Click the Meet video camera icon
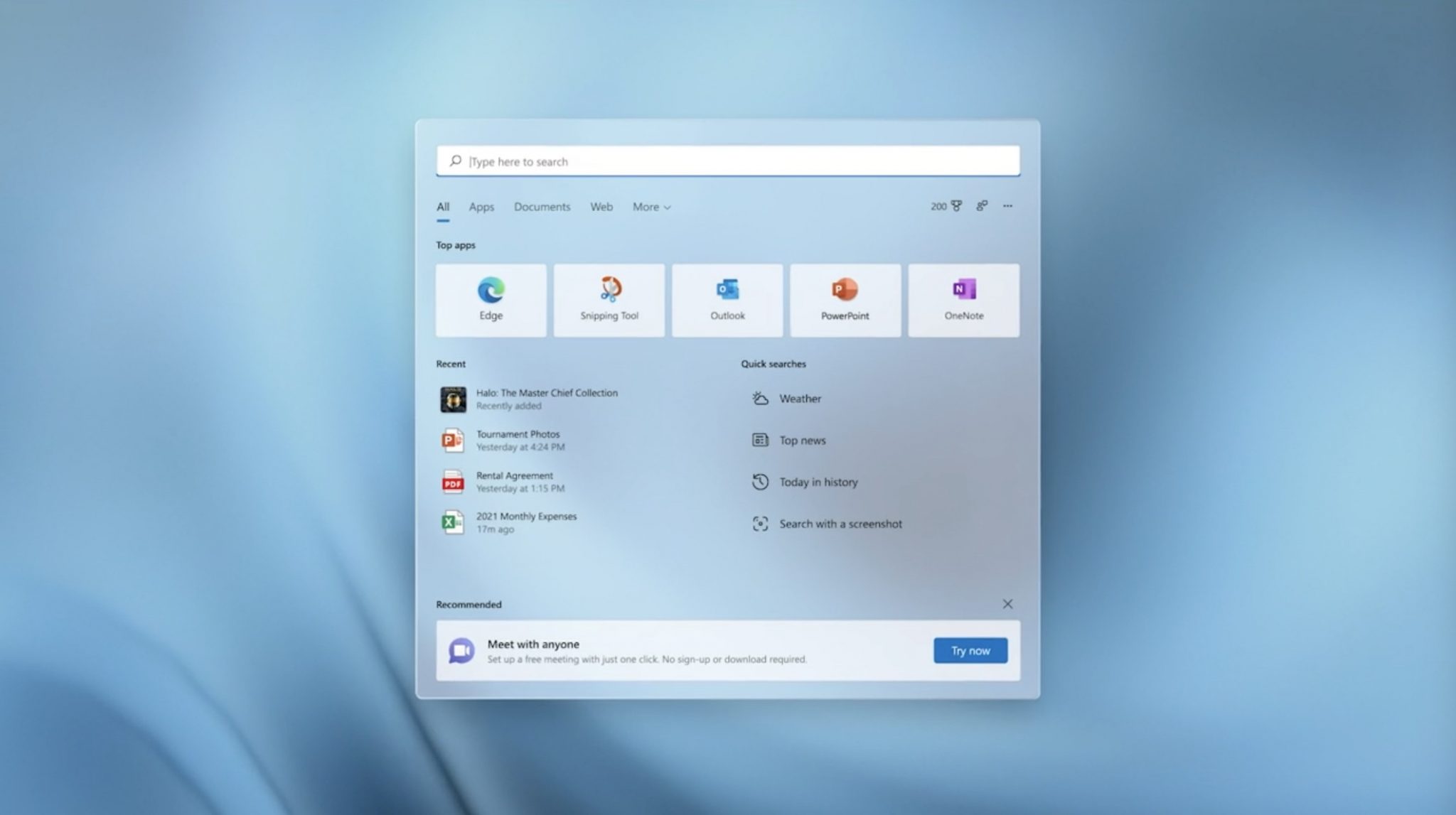1456x815 pixels. (x=461, y=650)
